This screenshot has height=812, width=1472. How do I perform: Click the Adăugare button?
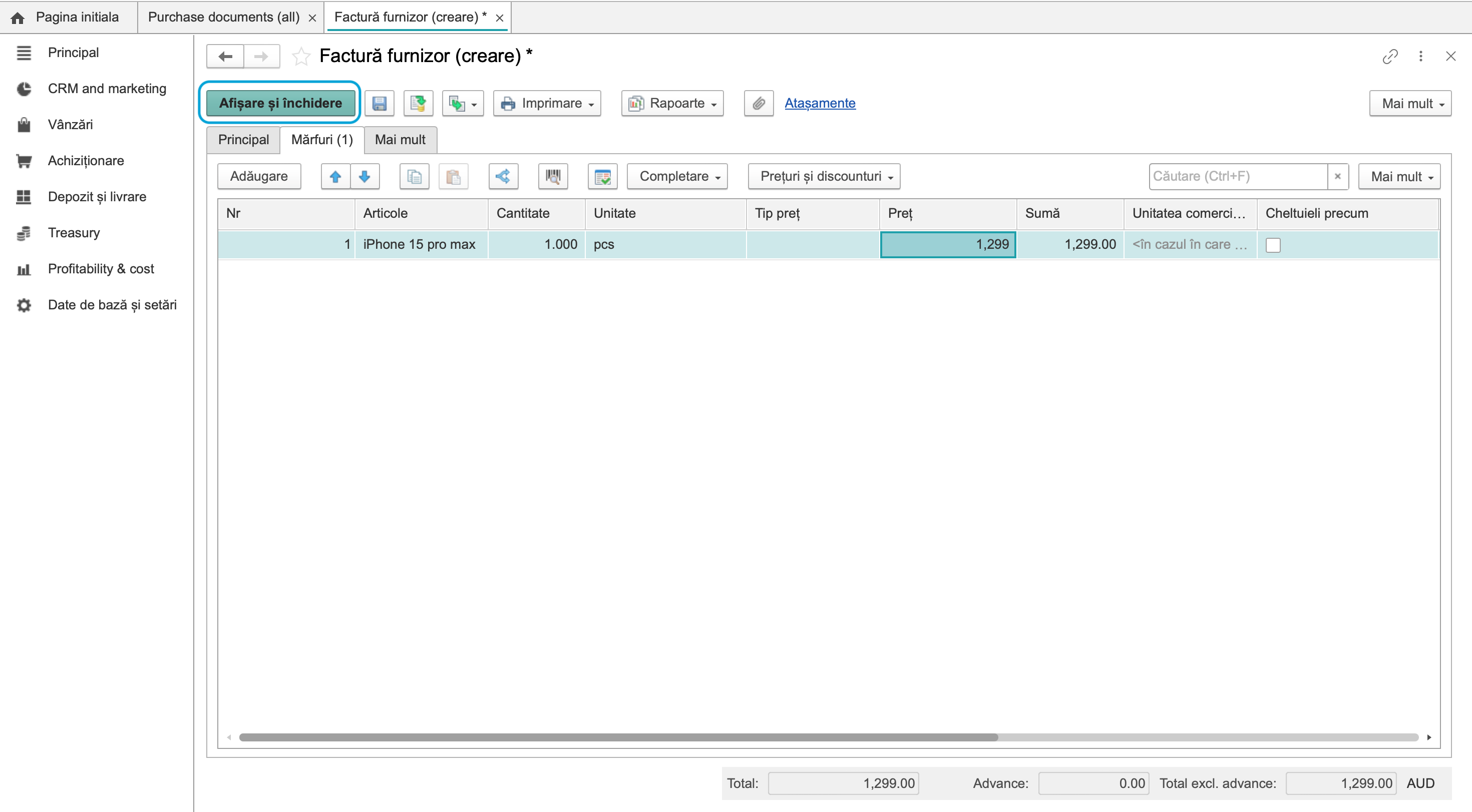(259, 177)
